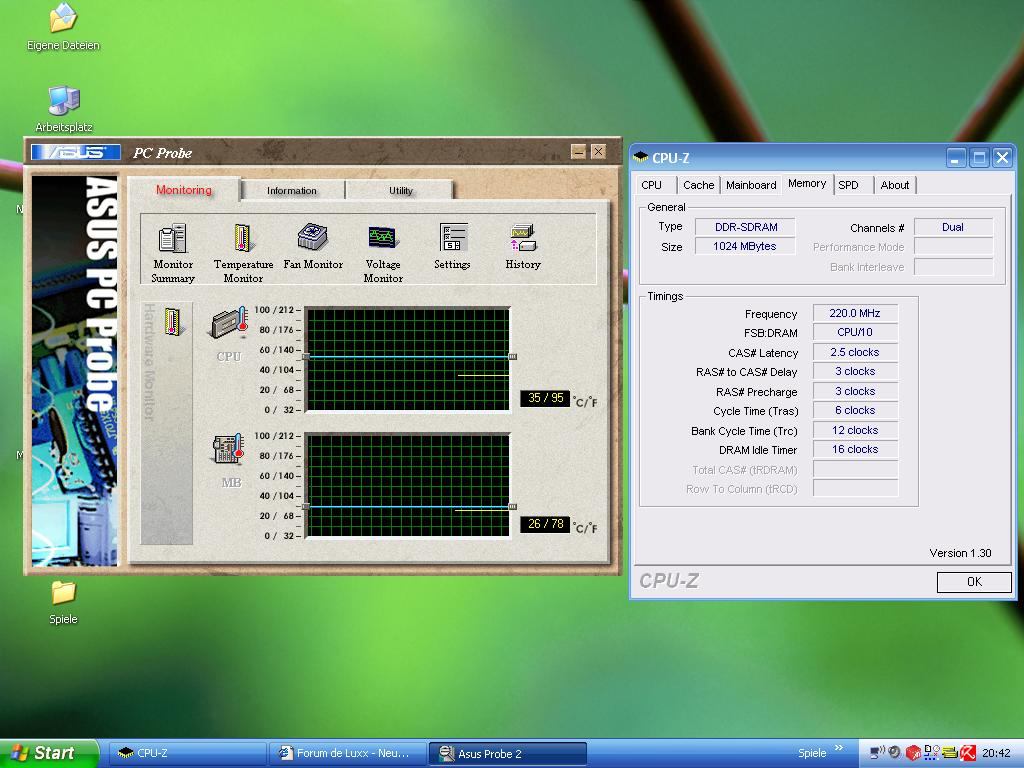This screenshot has height=768, width=1024.
Task: Switch to the Utility tab in PC Probe
Action: coord(400,190)
